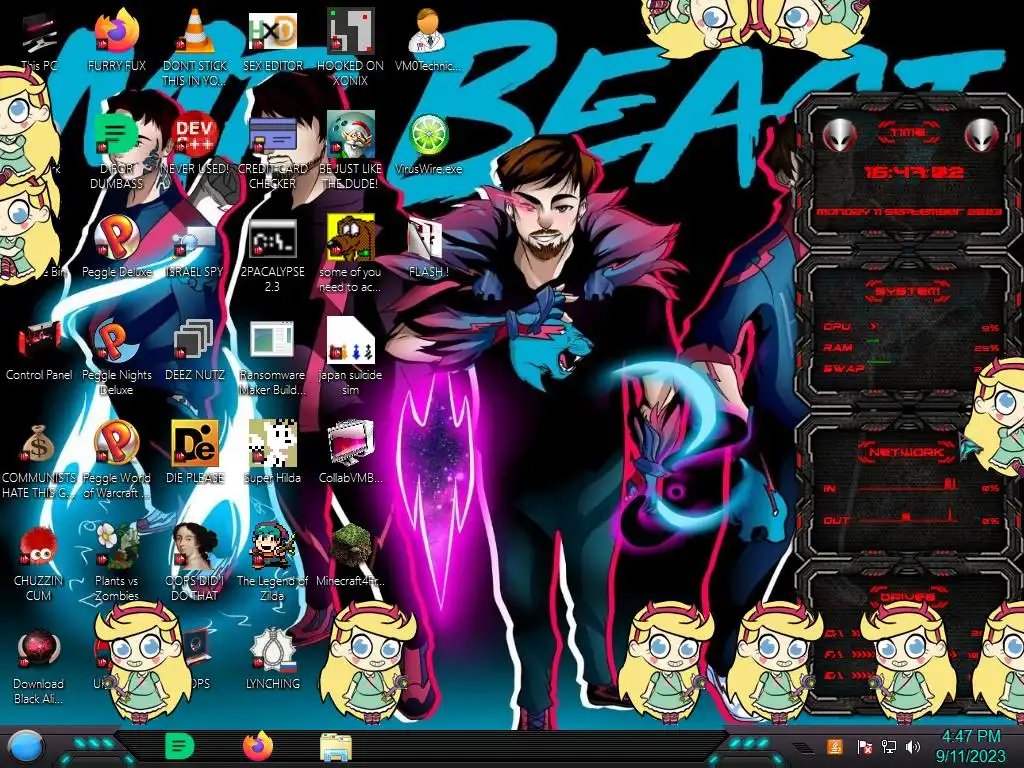Click the NETWORK header on the widget

907,452
